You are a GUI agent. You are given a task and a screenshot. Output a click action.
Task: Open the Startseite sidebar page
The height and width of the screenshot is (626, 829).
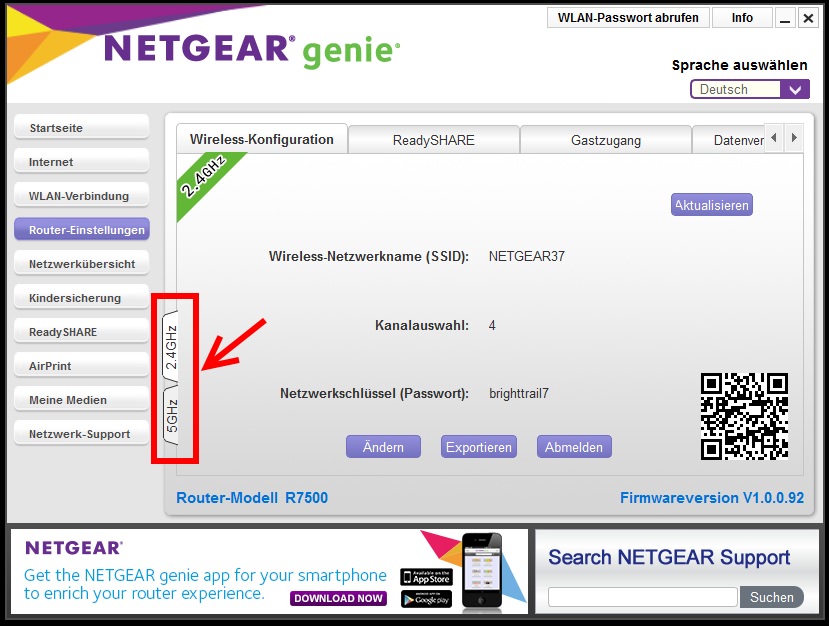(81, 127)
